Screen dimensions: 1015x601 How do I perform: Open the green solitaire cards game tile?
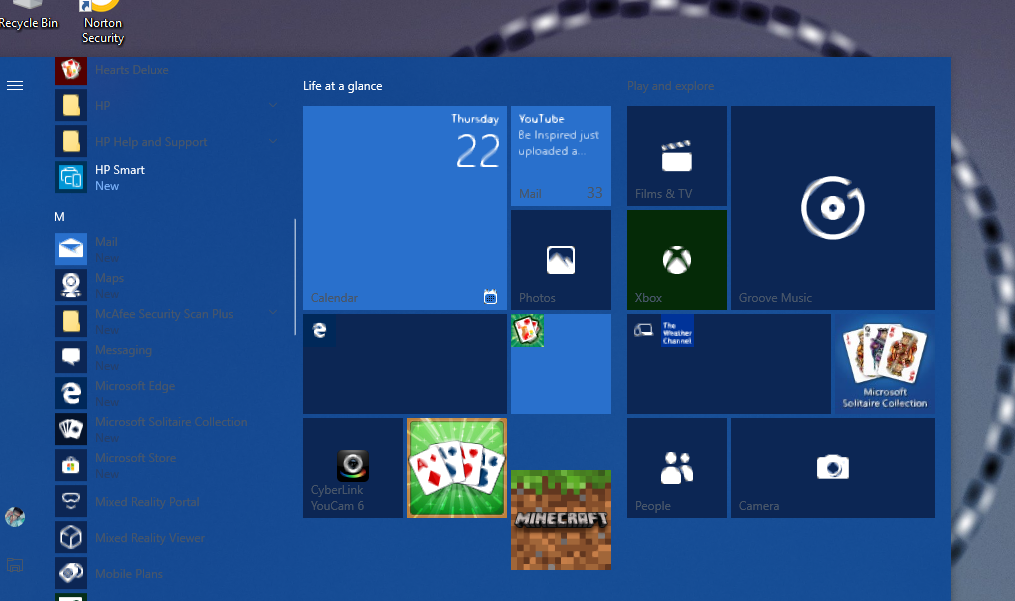click(x=457, y=468)
